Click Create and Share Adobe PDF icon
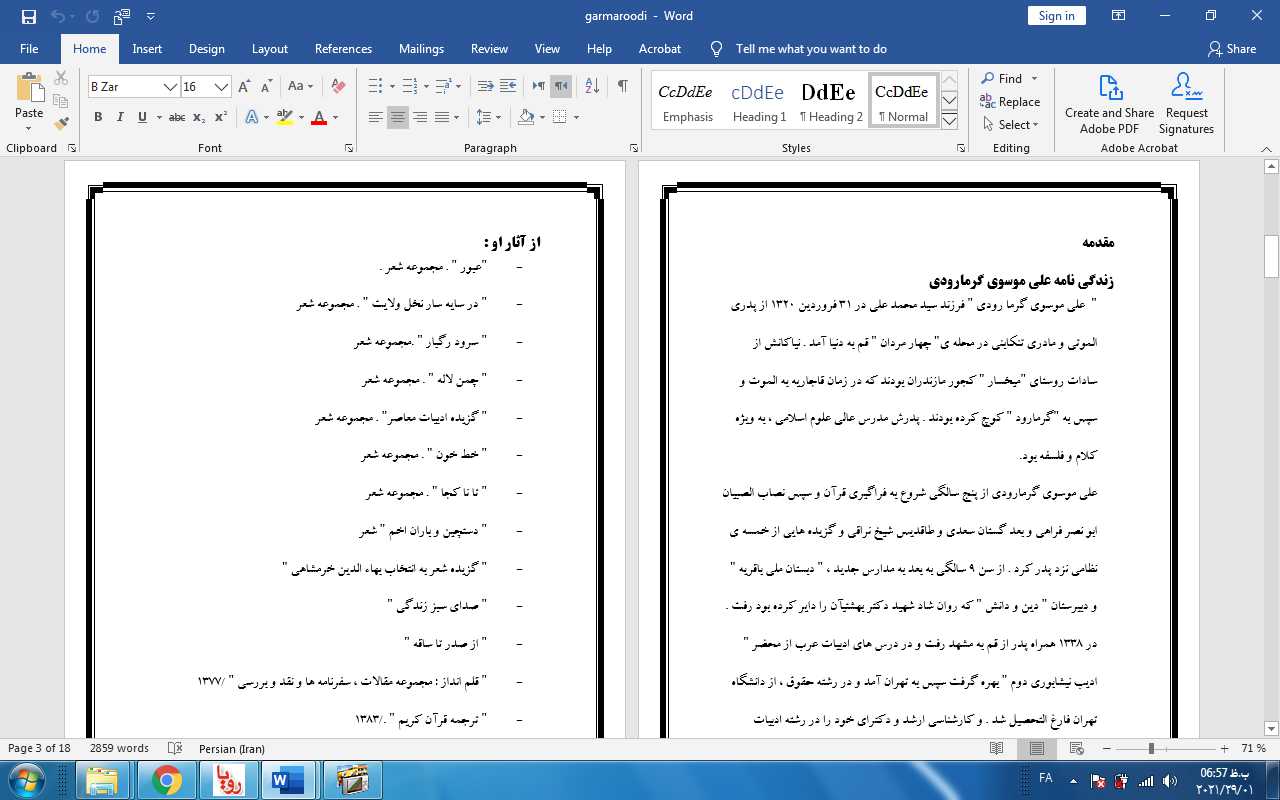Screen dimensions: 1280x800 1109,104
